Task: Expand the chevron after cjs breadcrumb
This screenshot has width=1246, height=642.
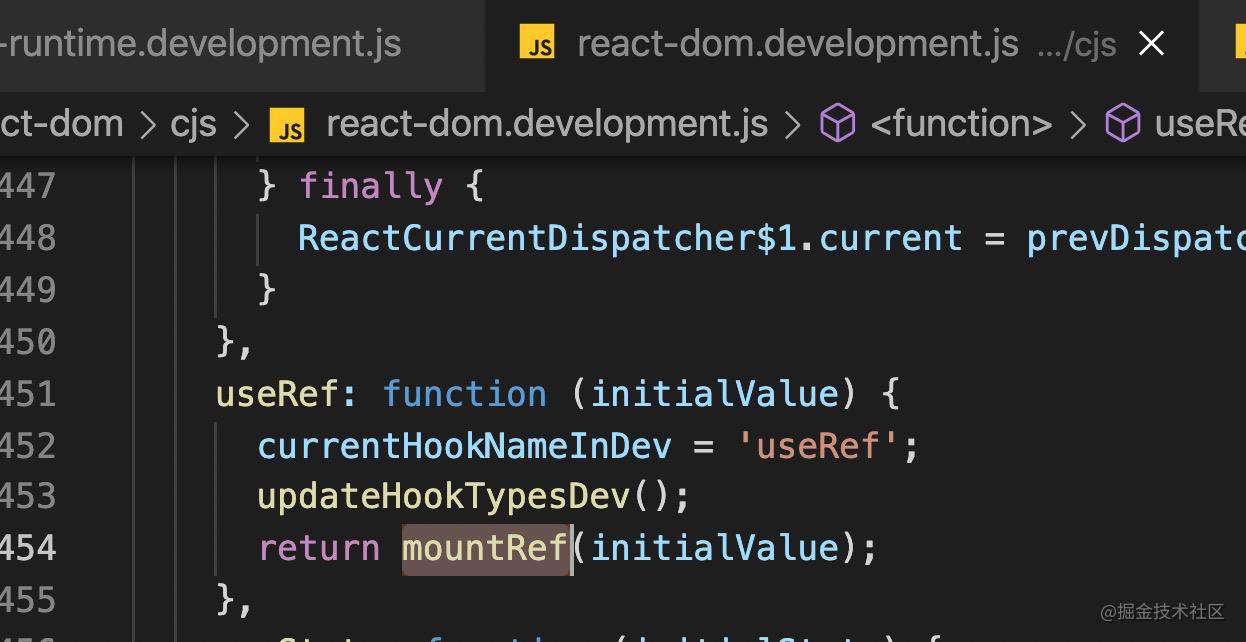Action: (x=242, y=125)
